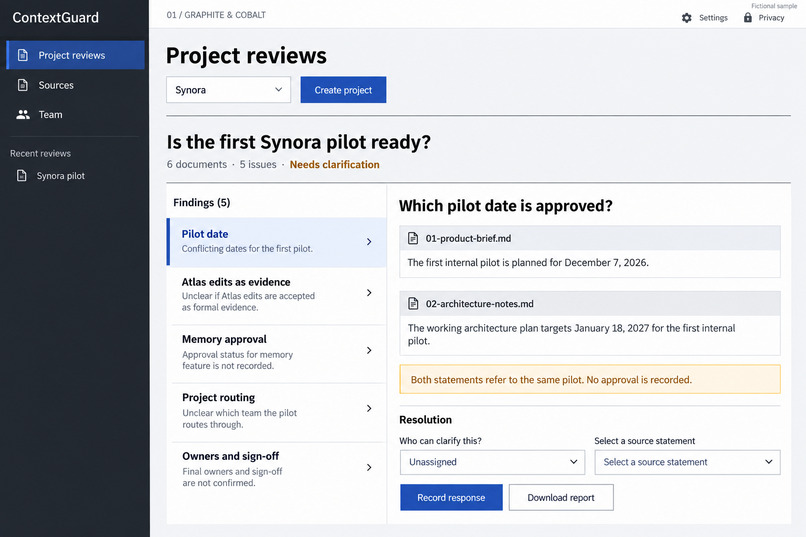The height and width of the screenshot is (537, 806).
Task: Expand the Owners and sign-off chevron
Action: pyautogui.click(x=369, y=467)
